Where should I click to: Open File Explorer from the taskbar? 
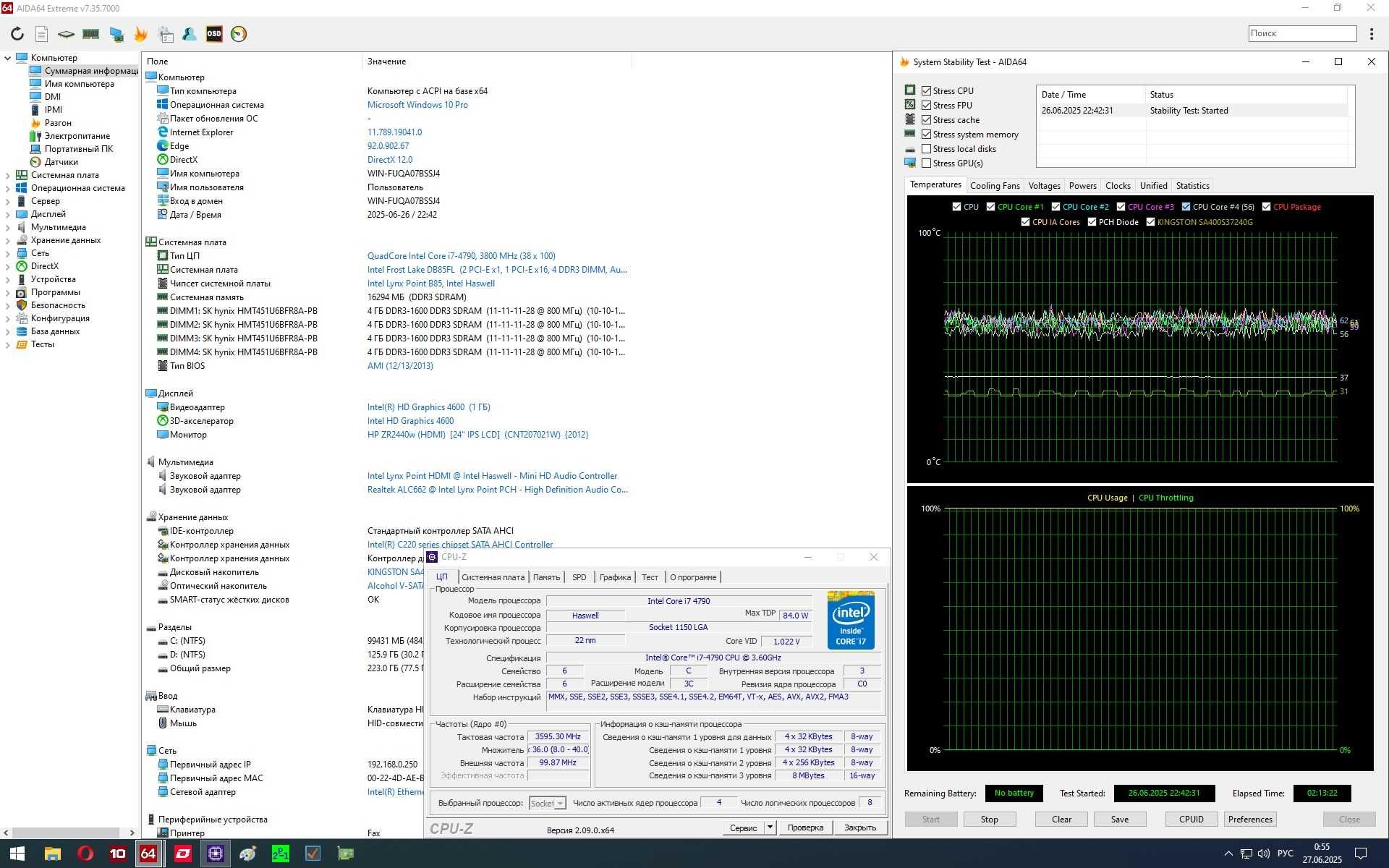[x=52, y=854]
